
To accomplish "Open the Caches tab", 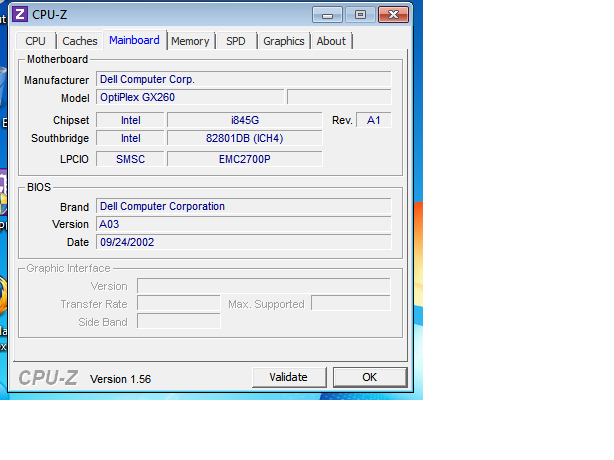I will click(80, 41).
